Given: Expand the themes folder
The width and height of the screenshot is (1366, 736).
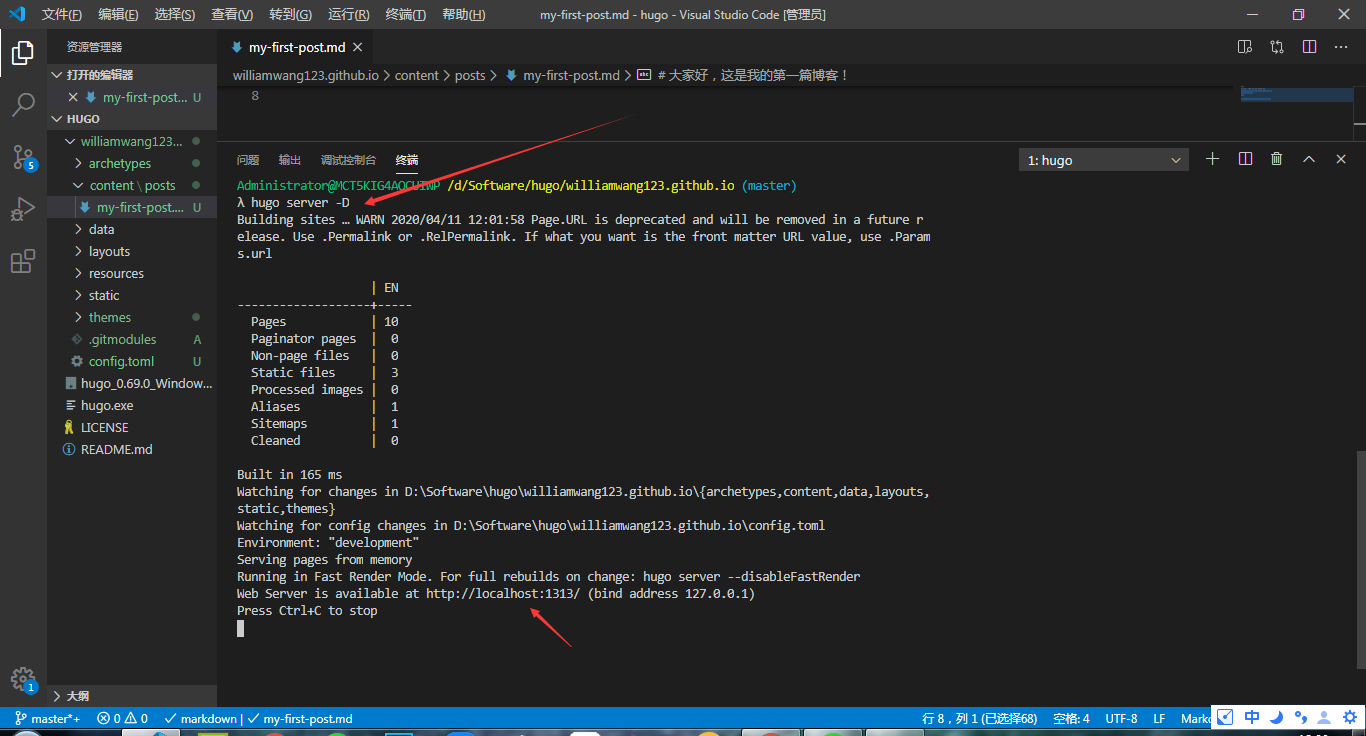Looking at the screenshot, I should (132, 317).
